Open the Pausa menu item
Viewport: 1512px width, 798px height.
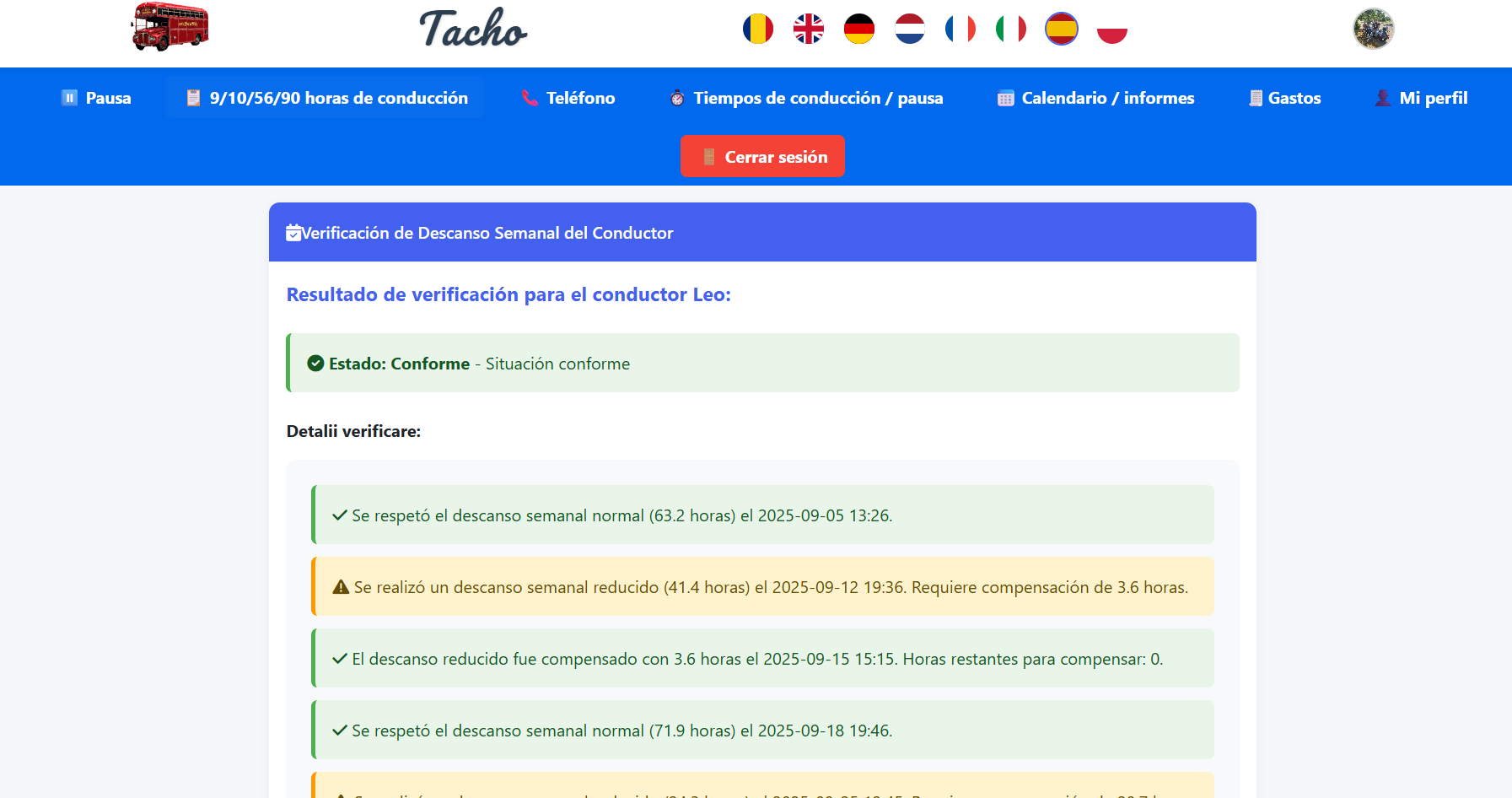point(96,98)
